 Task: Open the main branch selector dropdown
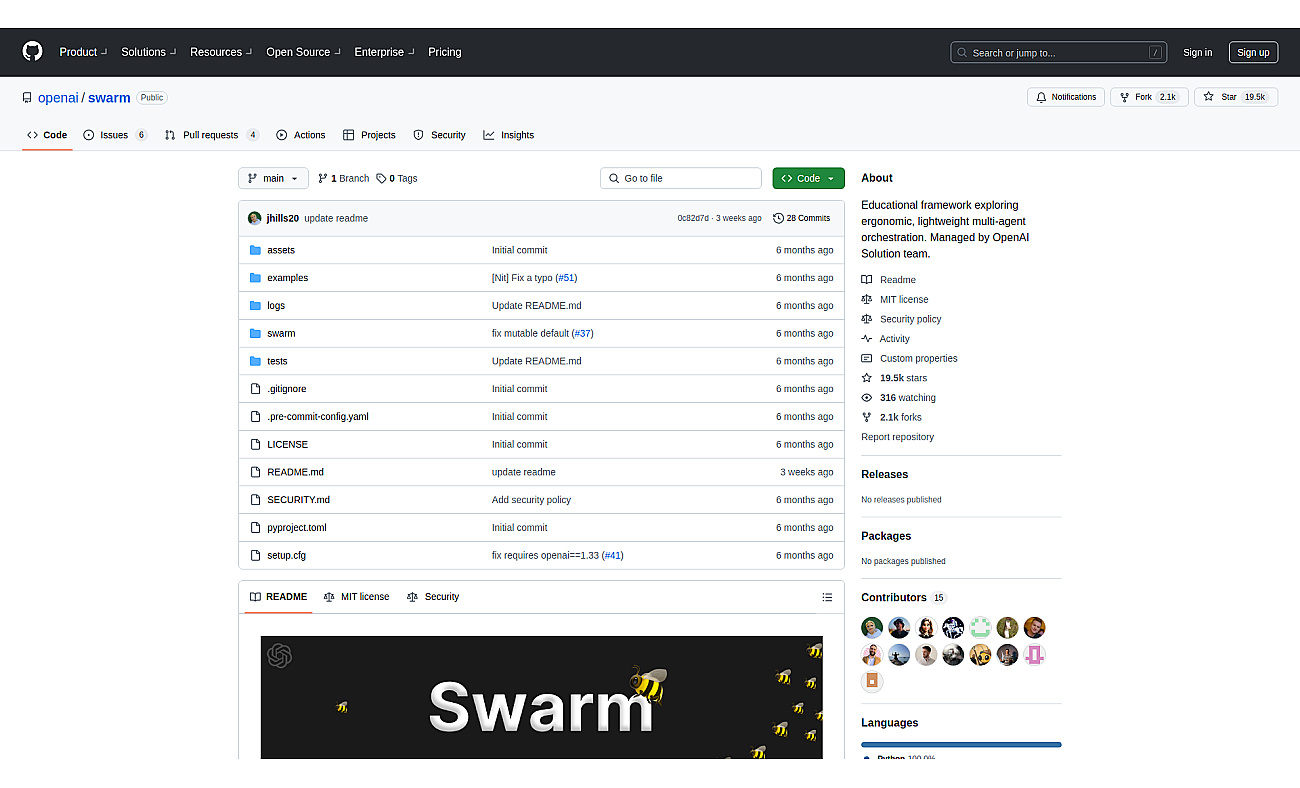coord(273,178)
